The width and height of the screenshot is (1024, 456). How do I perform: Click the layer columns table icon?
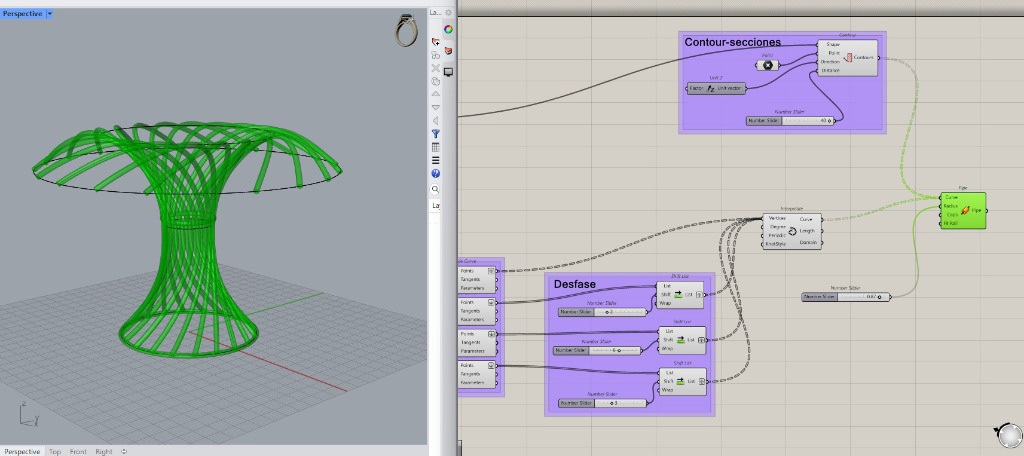(436, 147)
